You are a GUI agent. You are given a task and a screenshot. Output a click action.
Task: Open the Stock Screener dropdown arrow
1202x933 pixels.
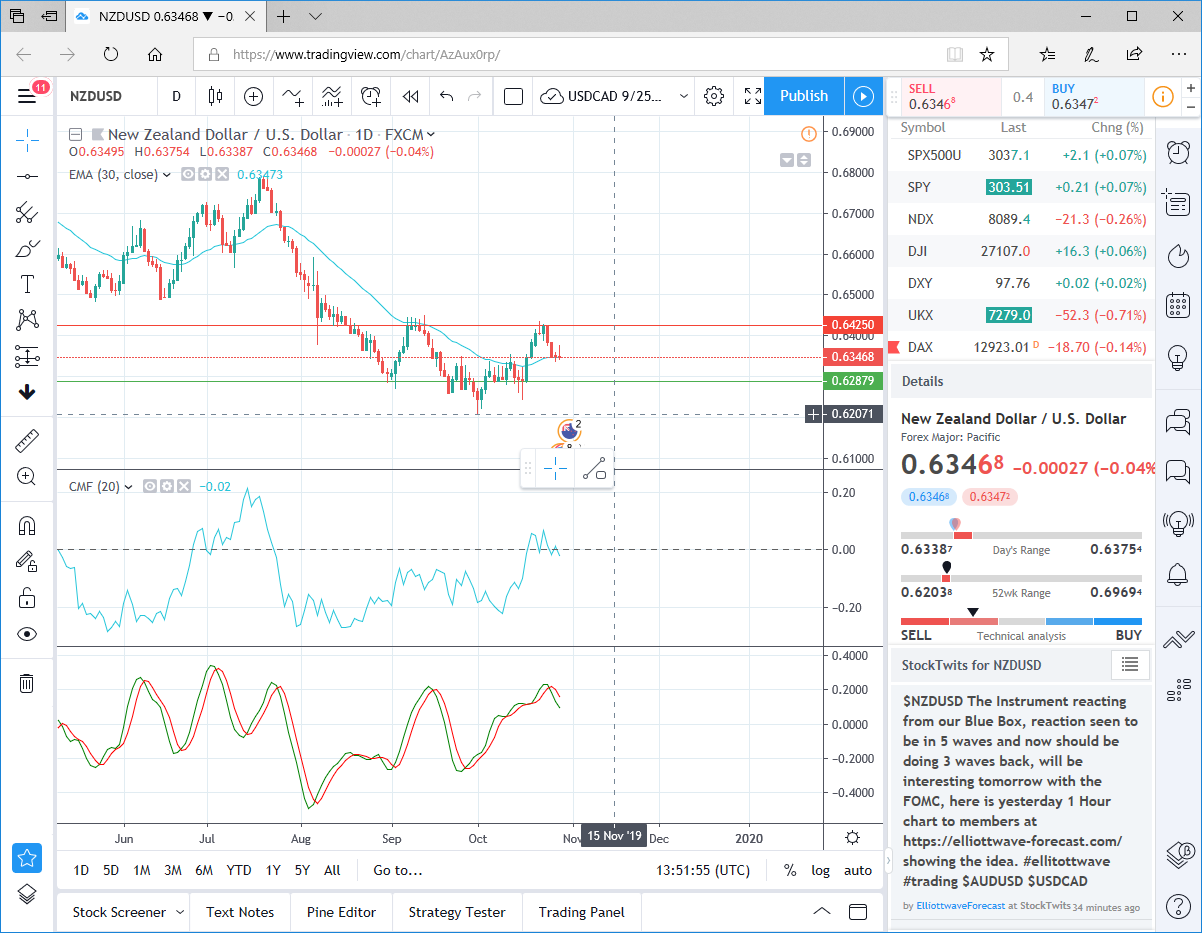click(180, 912)
